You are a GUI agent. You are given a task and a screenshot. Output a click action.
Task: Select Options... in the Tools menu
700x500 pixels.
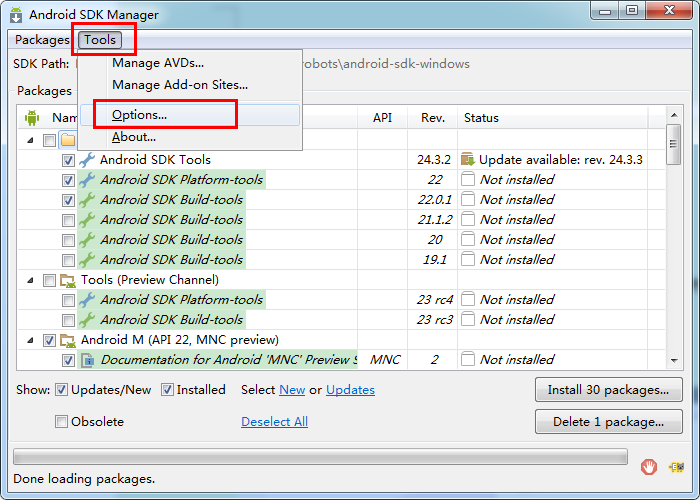pos(189,115)
